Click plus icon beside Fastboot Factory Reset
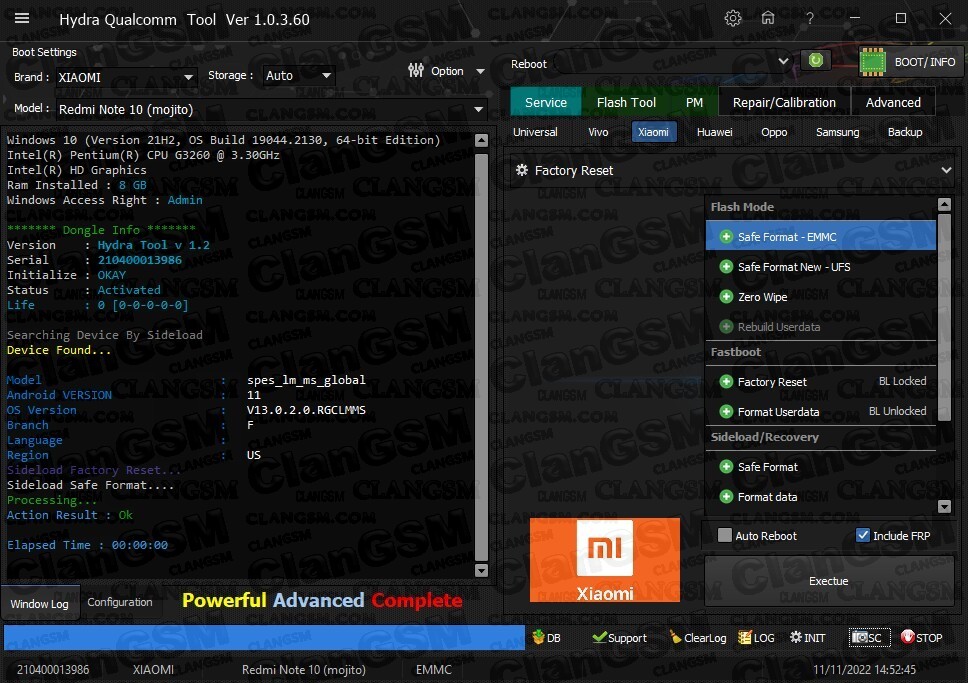 coord(726,382)
